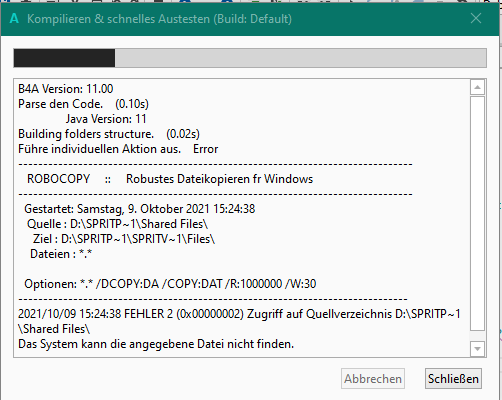Click the 'B4A Version: 11.00' log line
502x400 pixels.
[66, 89]
